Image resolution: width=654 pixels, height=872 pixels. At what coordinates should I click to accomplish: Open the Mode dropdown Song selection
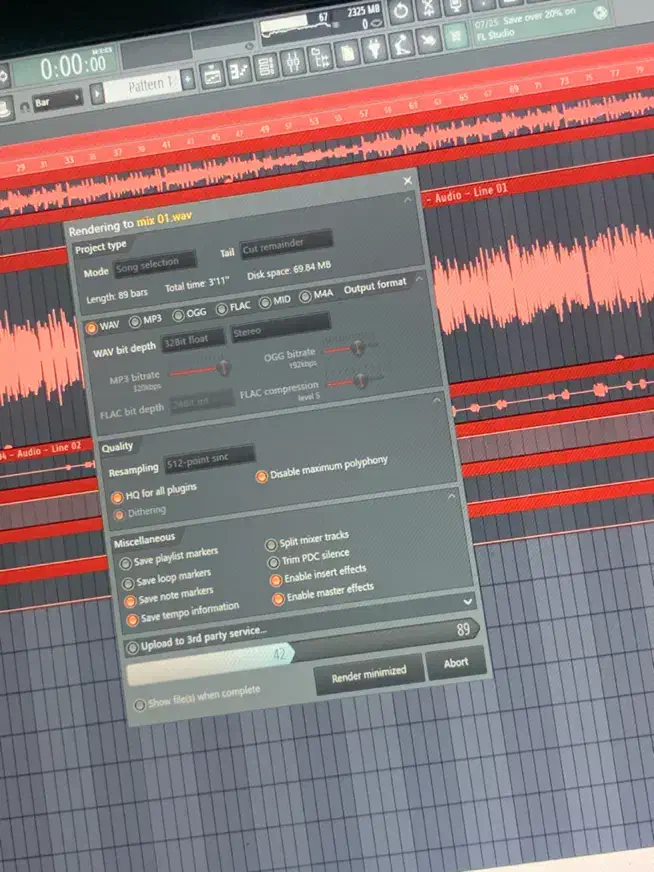(155, 266)
